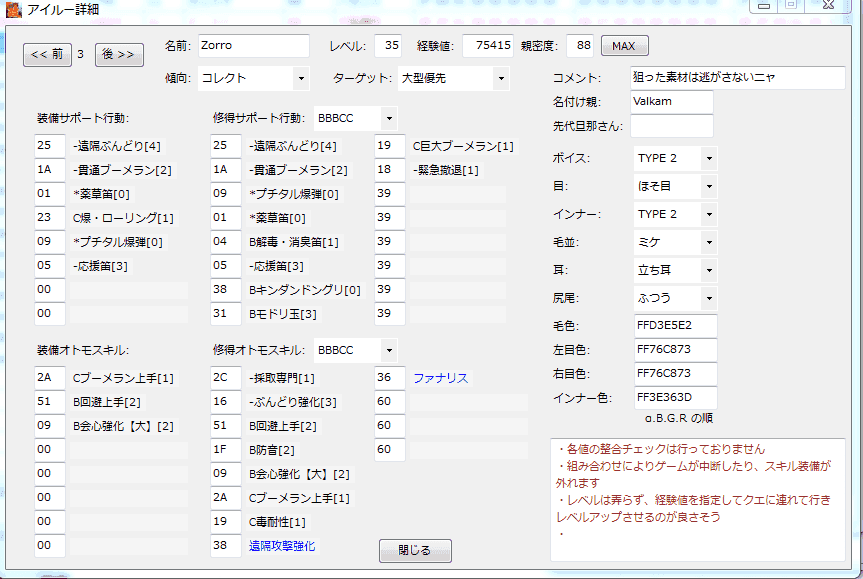863x579 pixels.
Task: Click the app icon in the title bar
Action: 13,9
